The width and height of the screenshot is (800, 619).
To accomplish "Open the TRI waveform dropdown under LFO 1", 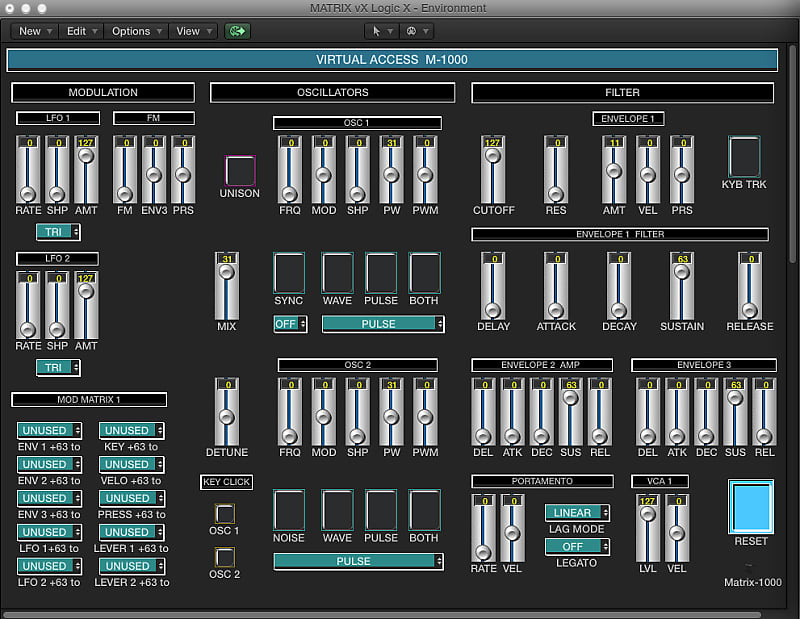I will (x=57, y=231).
